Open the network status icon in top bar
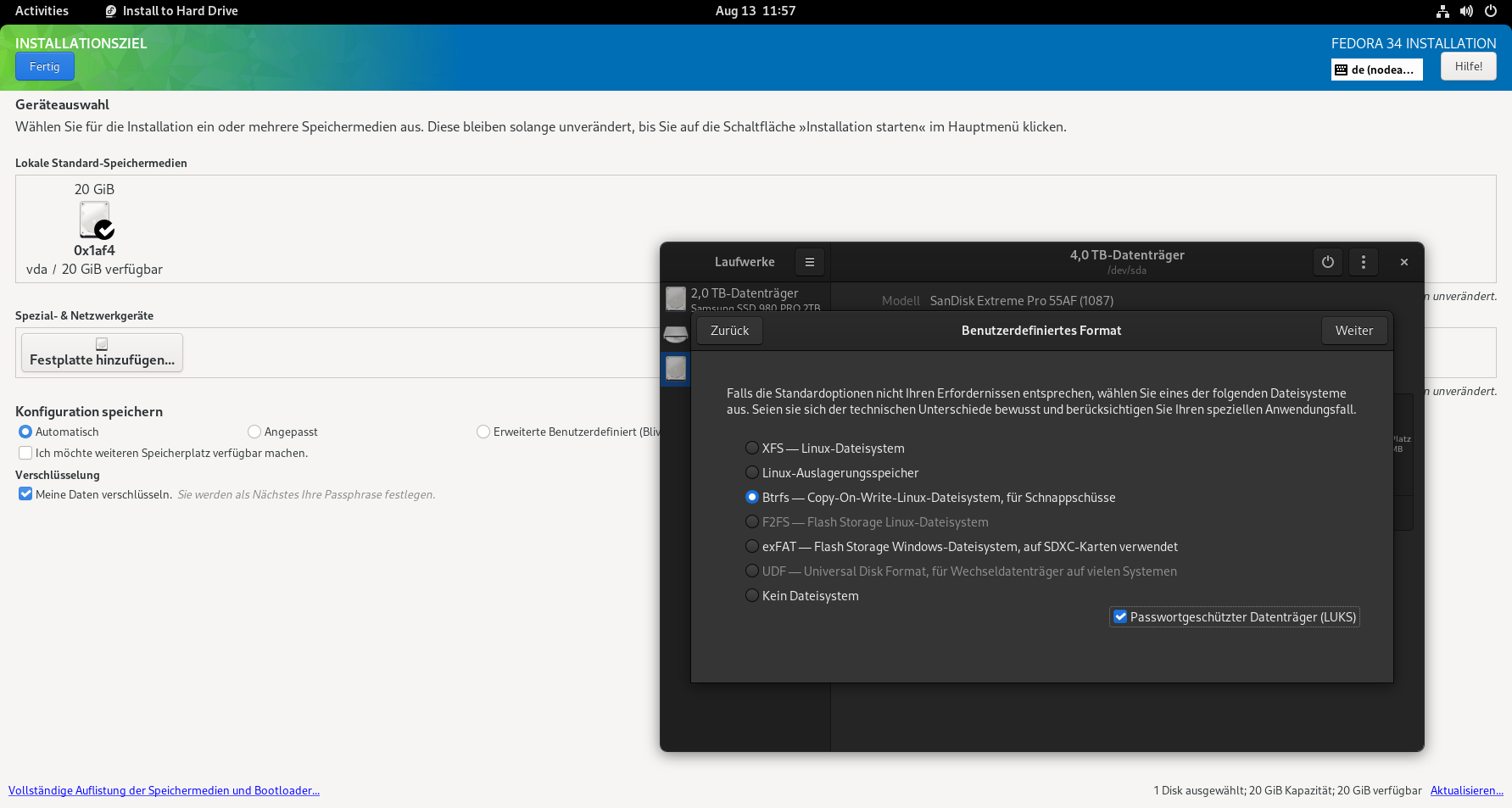1512x808 pixels. (x=1442, y=11)
